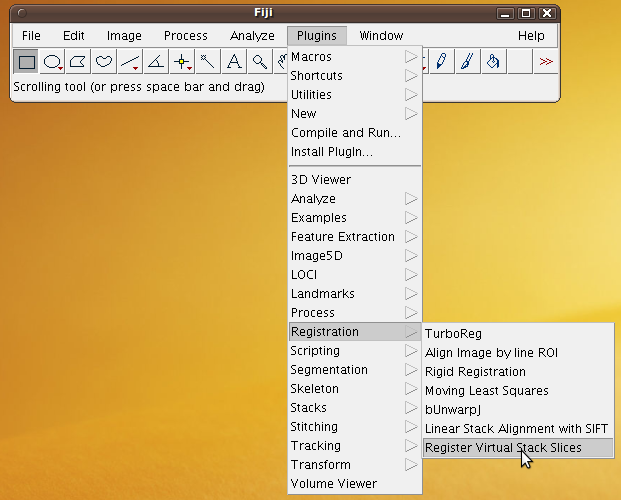Expand the Image5D submenu
The height and width of the screenshot is (500, 621).
(354, 256)
